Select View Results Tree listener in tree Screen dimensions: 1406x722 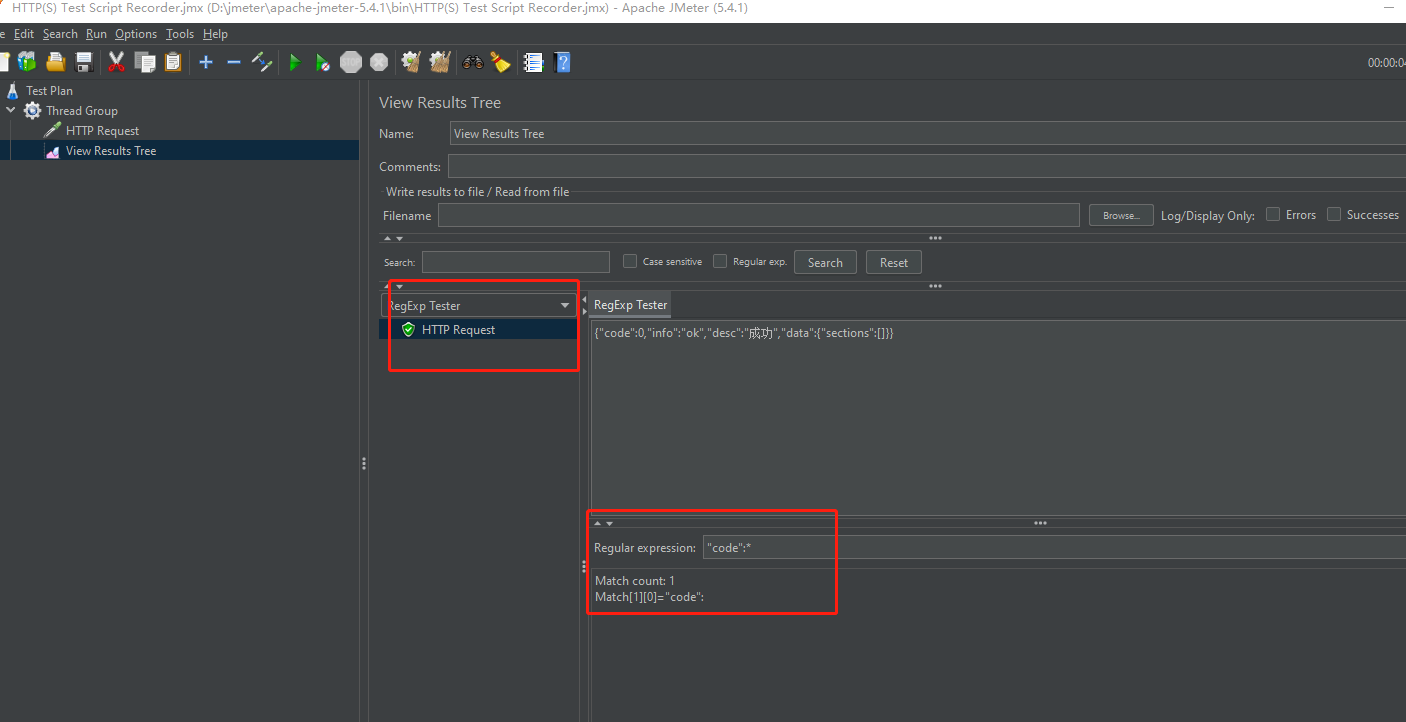click(x=111, y=151)
